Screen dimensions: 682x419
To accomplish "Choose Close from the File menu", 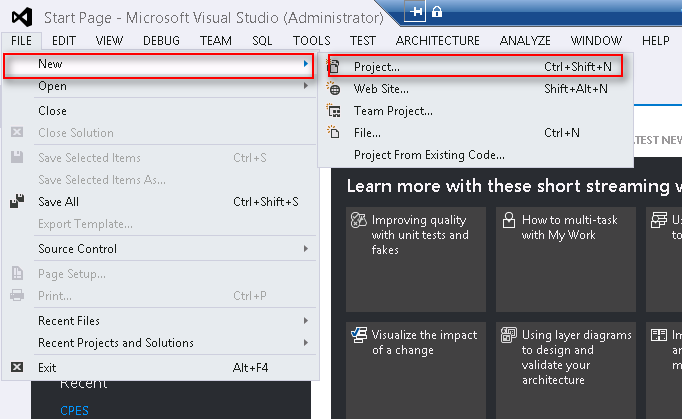I will click(x=52, y=111).
